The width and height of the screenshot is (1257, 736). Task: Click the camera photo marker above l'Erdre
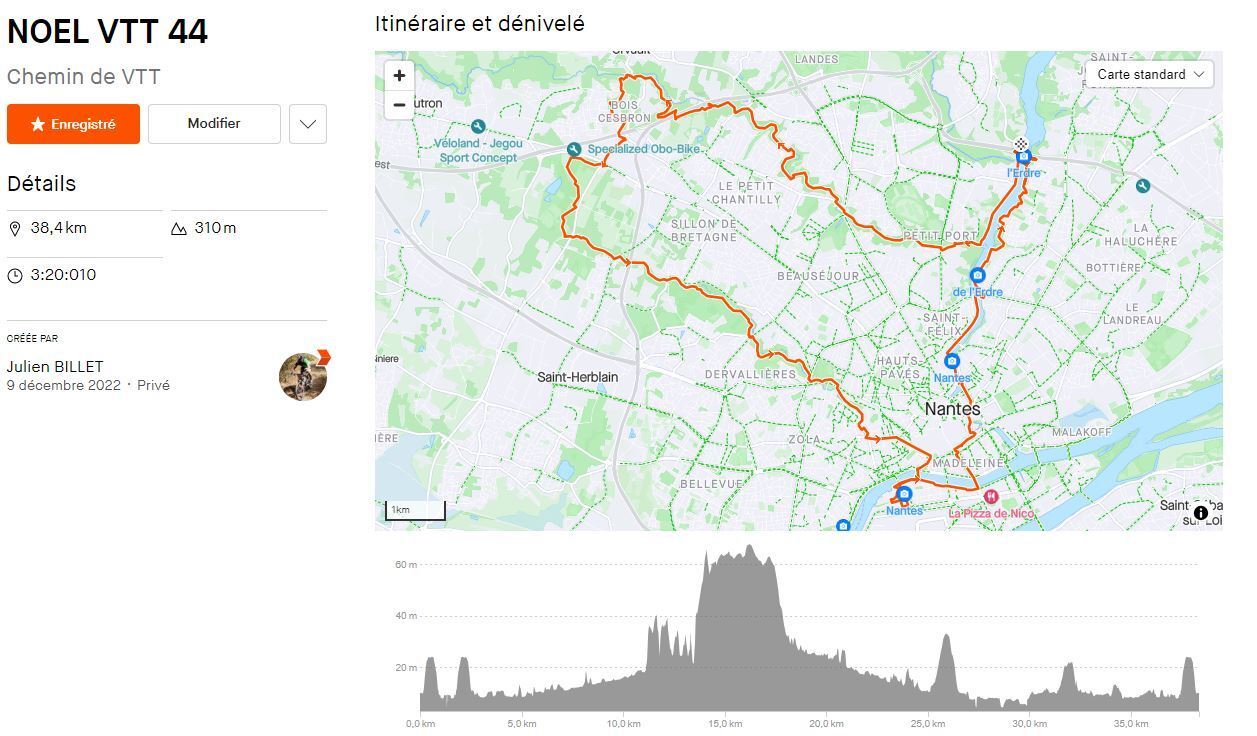1023,157
